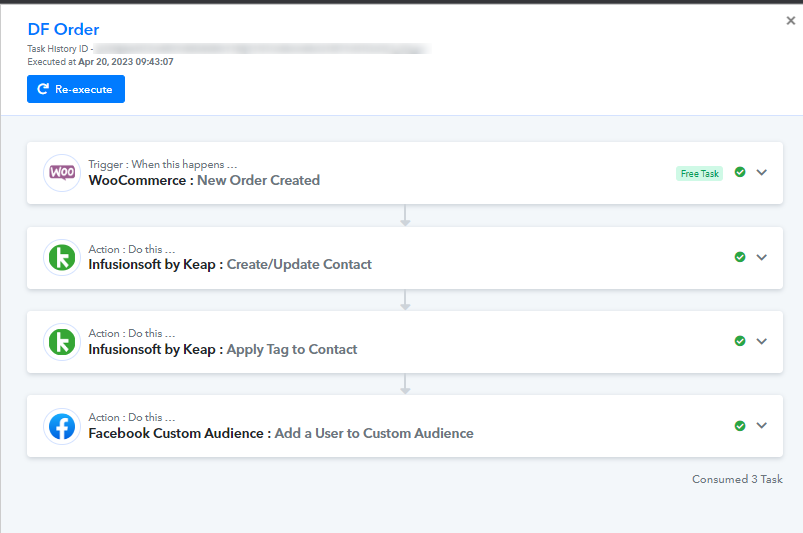Expand the Create/Update Contact step details
The height and width of the screenshot is (533, 803).
tap(762, 257)
